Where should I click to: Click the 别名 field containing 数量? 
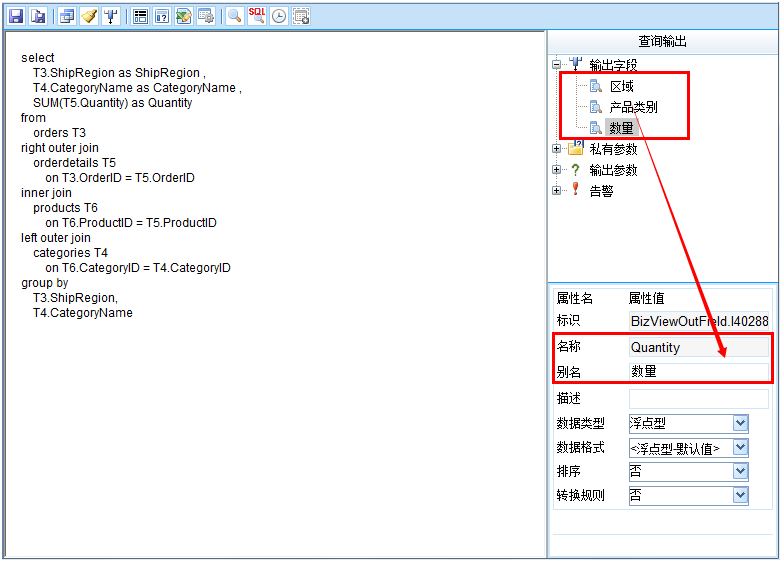pos(699,372)
